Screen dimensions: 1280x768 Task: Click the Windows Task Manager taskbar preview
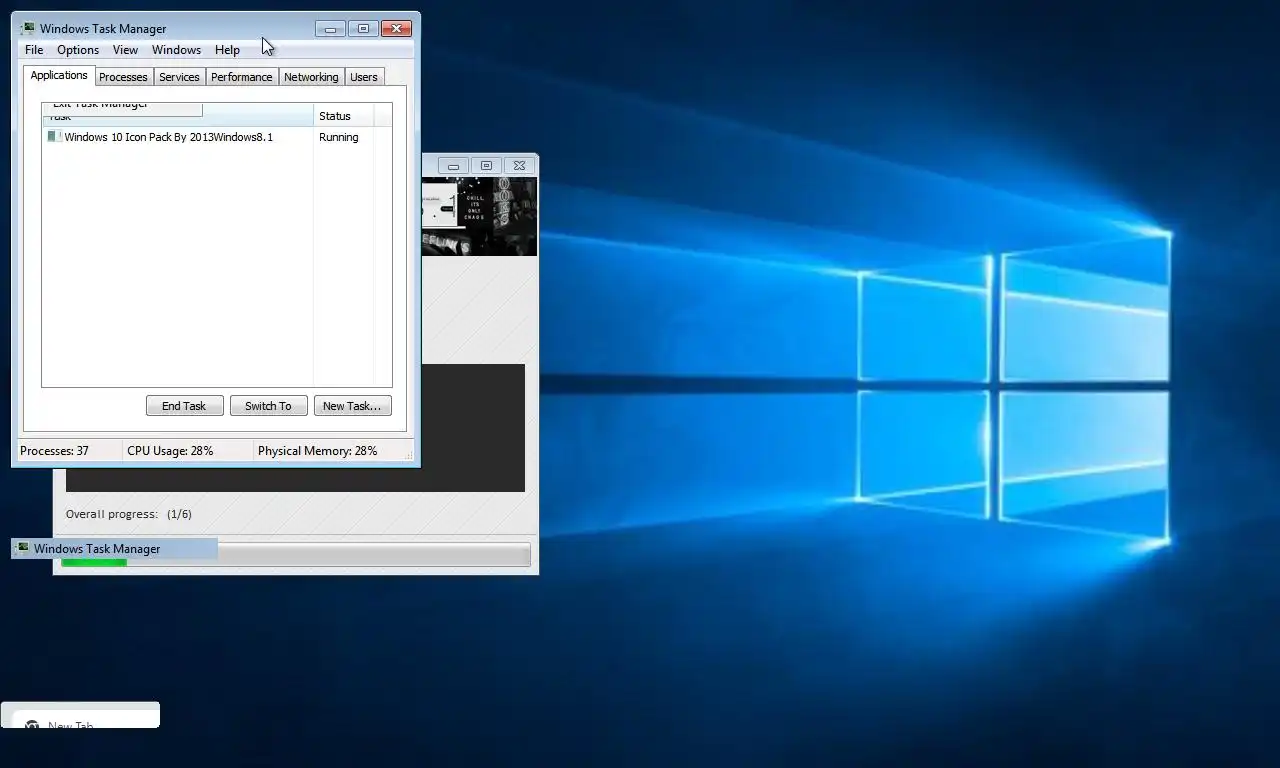pos(114,548)
